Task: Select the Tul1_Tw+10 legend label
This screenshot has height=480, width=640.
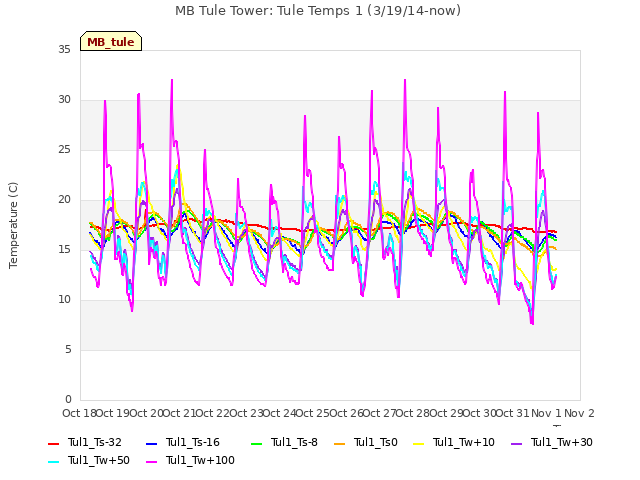Action: [x=464, y=442]
